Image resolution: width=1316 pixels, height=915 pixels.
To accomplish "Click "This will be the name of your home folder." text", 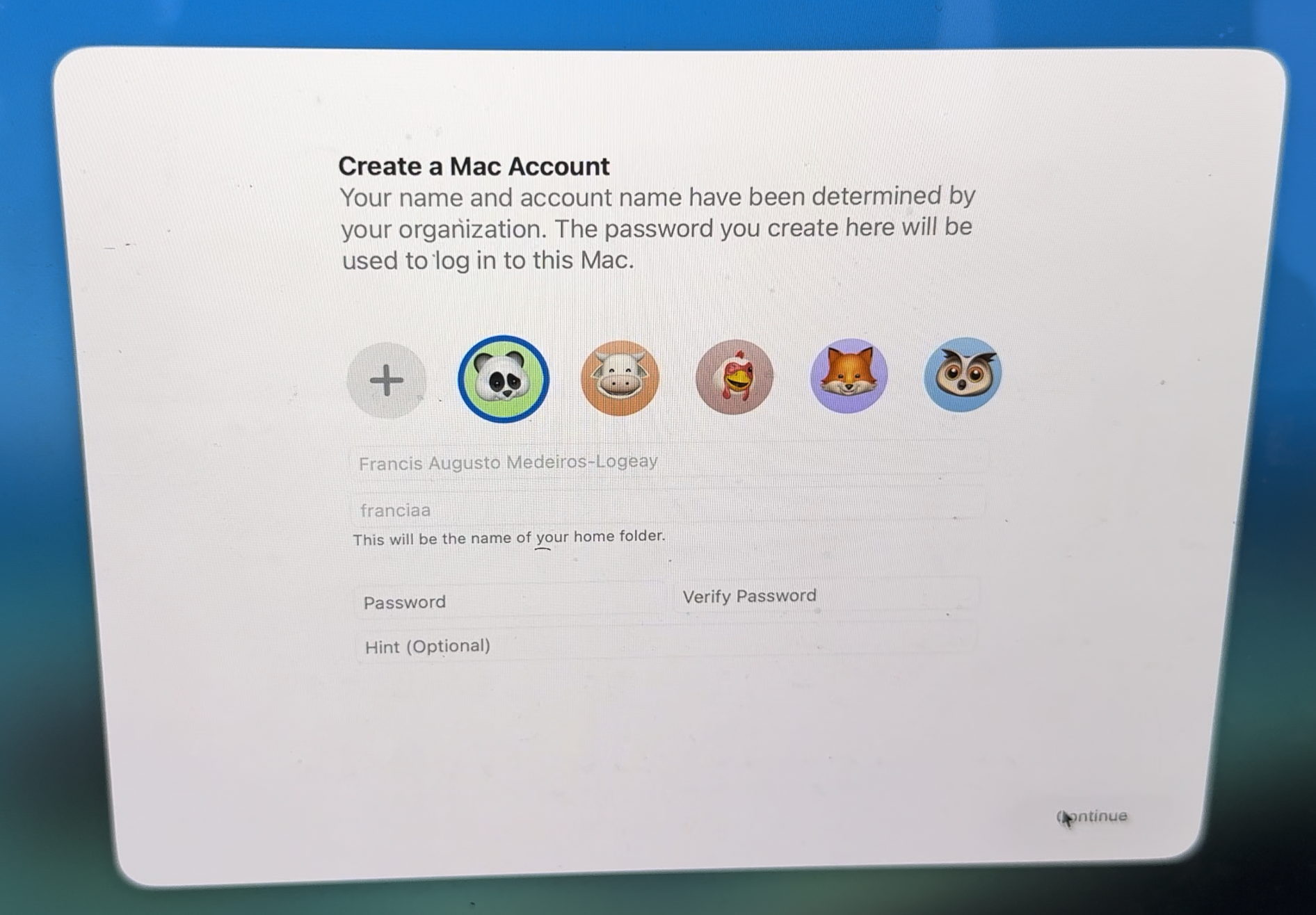I will [x=509, y=537].
